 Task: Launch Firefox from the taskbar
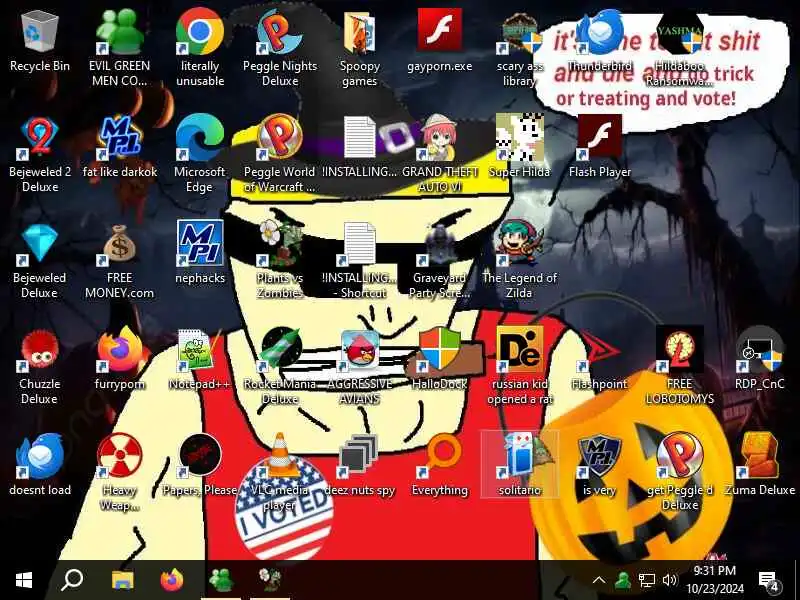pyautogui.click(x=172, y=580)
